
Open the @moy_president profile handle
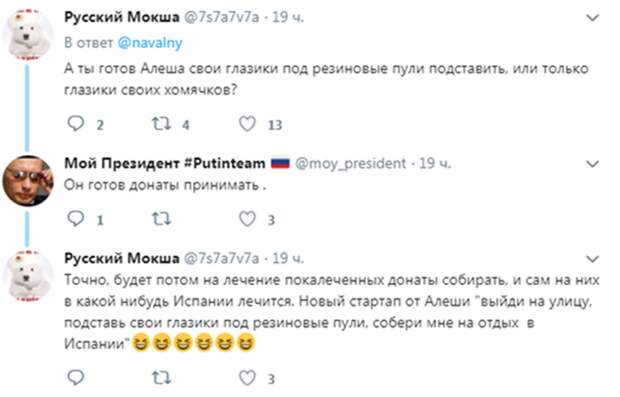click(x=350, y=163)
